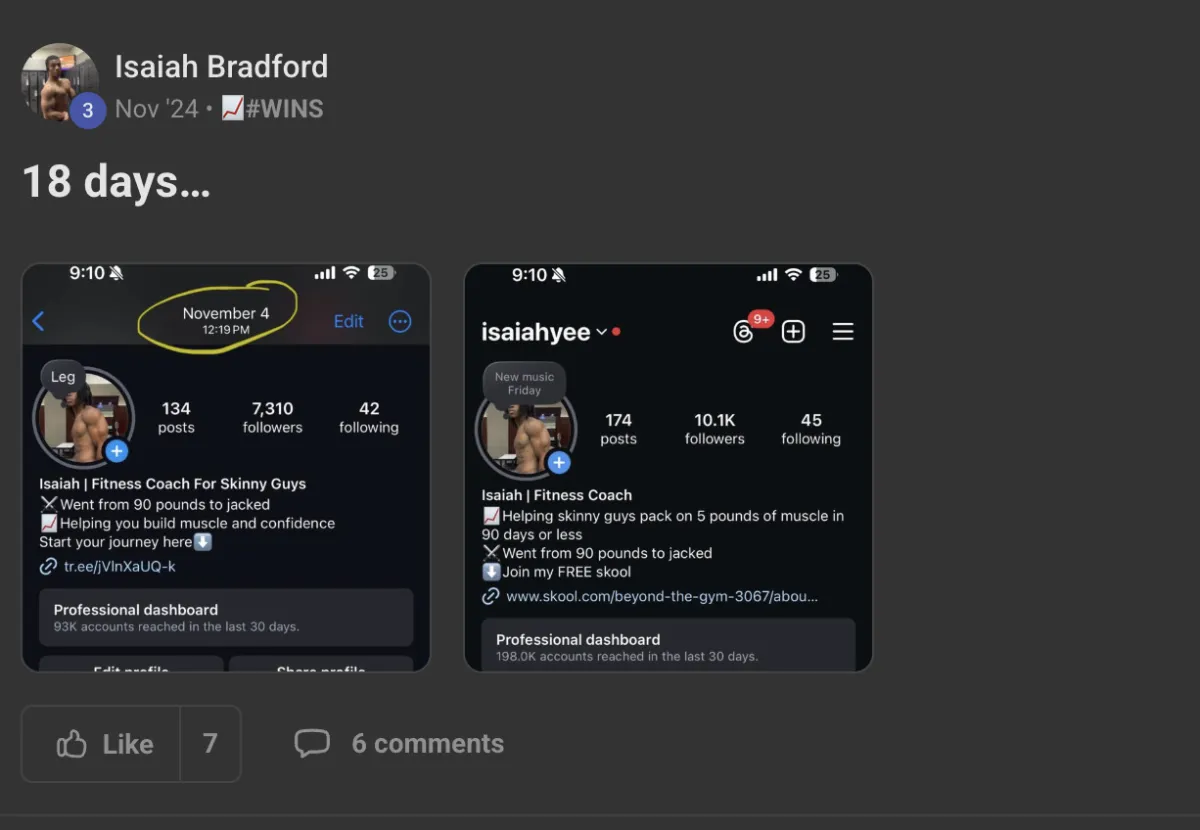This screenshot has width=1200, height=830.
Task: Tap the new post plus square icon
Action: [793, 332]
